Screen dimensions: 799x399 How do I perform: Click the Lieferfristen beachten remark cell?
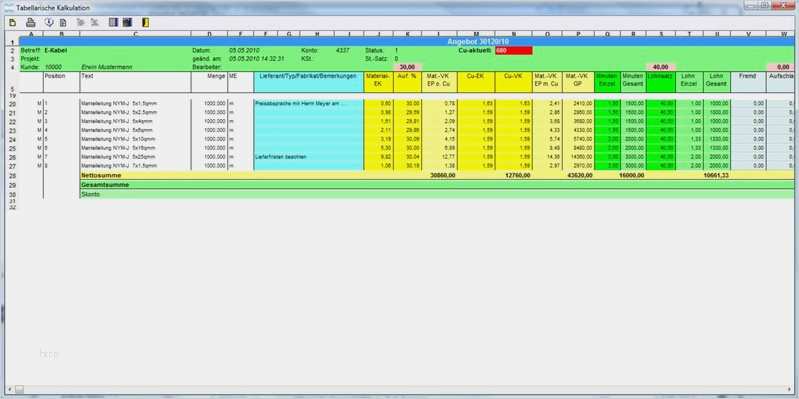click(x=309, y=157)
